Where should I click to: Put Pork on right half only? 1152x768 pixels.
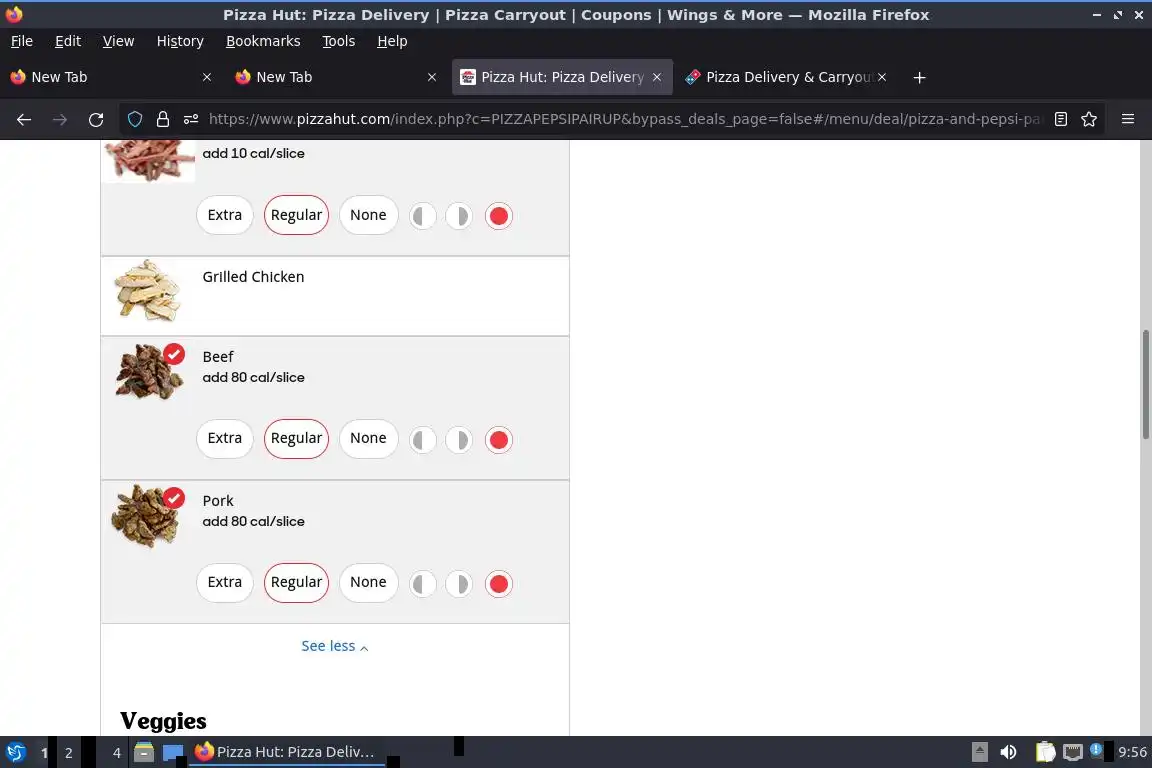(x=459, y=584)
